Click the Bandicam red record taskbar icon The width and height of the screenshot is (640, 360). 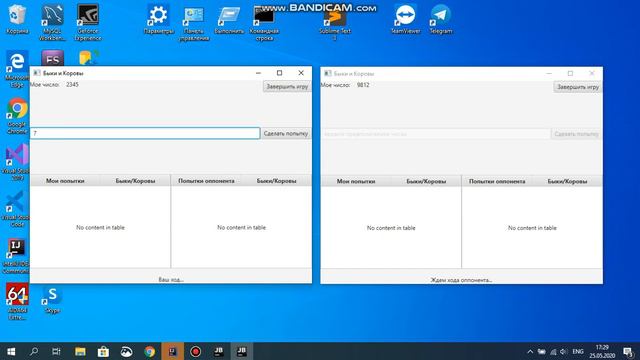[196, 351]
